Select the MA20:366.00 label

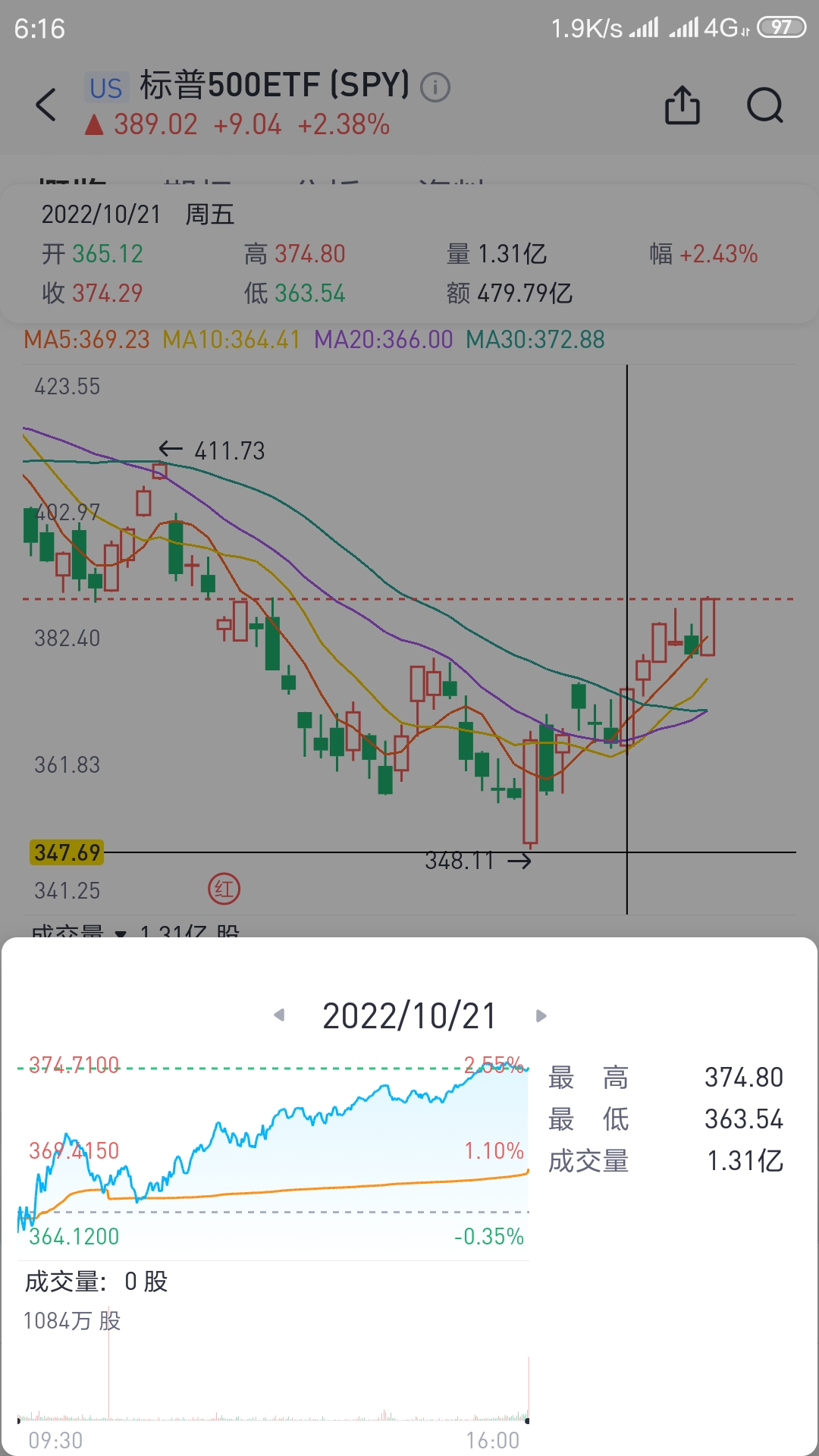(384, 340)
